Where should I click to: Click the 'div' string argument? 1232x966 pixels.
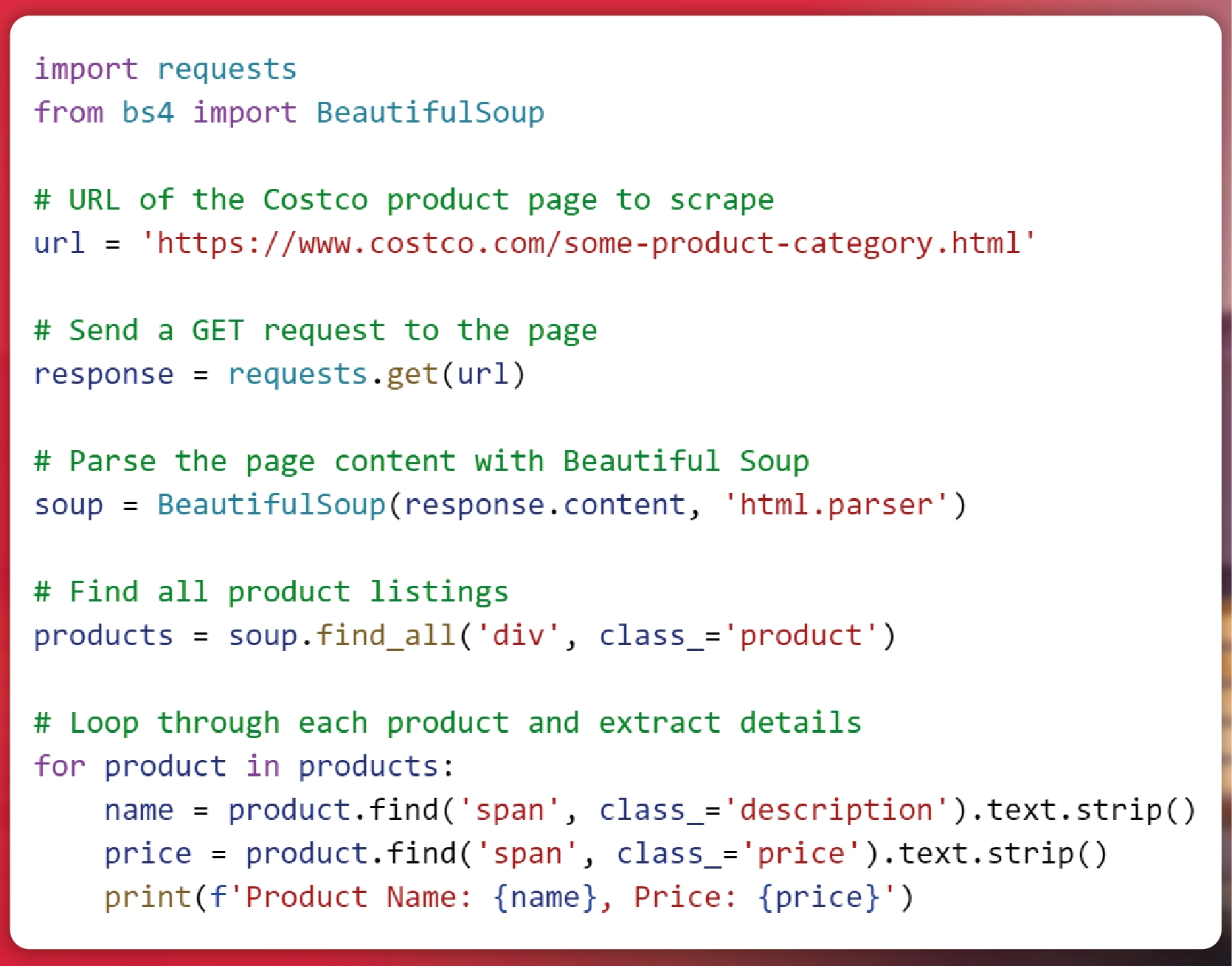click(x=519, y=635)
